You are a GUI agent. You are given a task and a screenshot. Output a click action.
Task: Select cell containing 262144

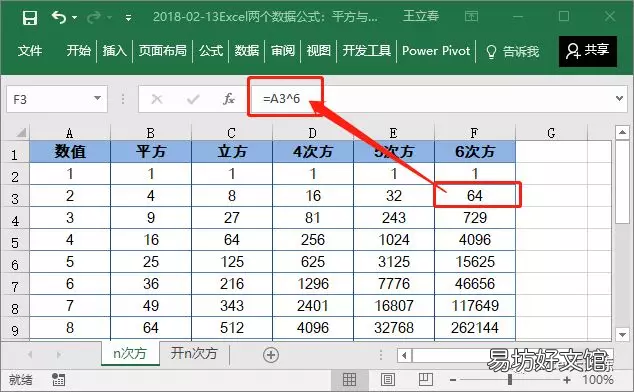475,327
